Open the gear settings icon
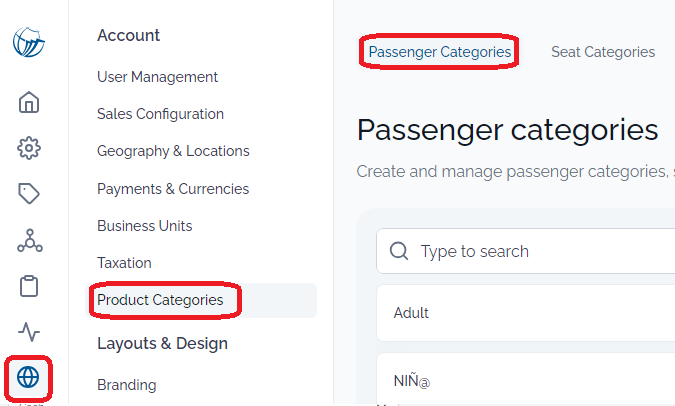Screen dimensions: 675x406 (x=29, y=148)
